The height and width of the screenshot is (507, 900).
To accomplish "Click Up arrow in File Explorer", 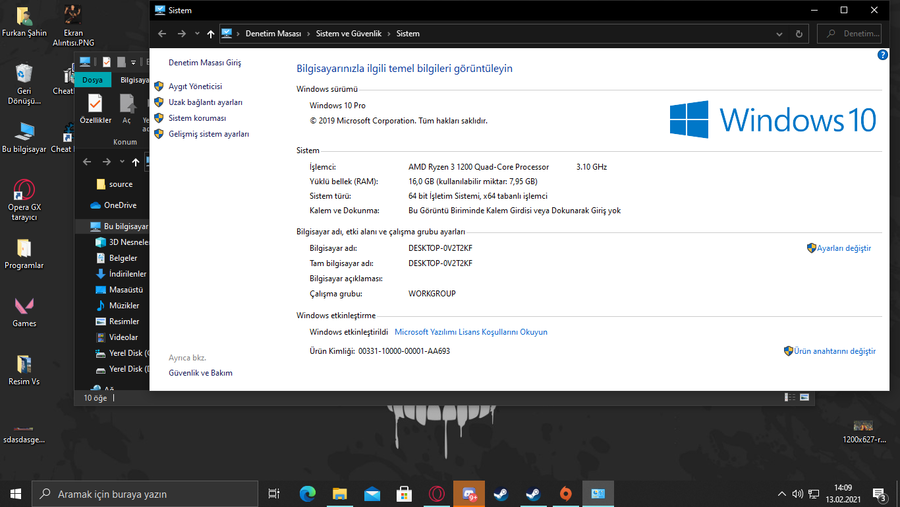I will 135,162.
